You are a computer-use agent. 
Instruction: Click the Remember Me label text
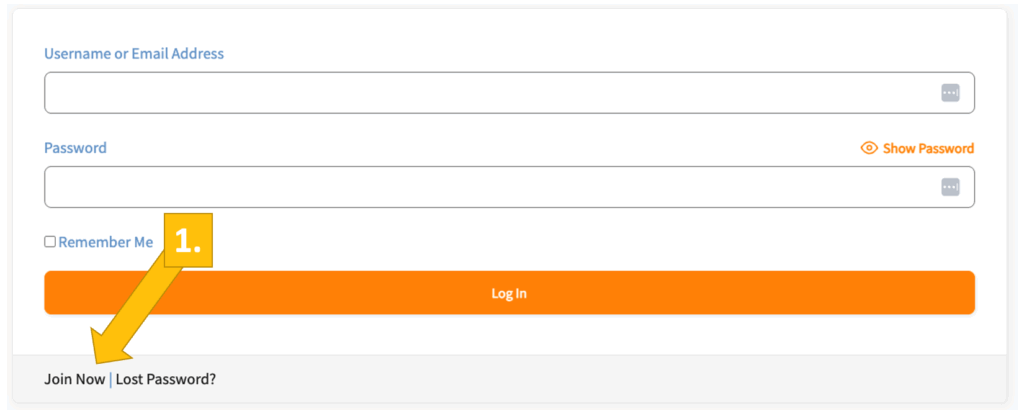click(106, 242)
